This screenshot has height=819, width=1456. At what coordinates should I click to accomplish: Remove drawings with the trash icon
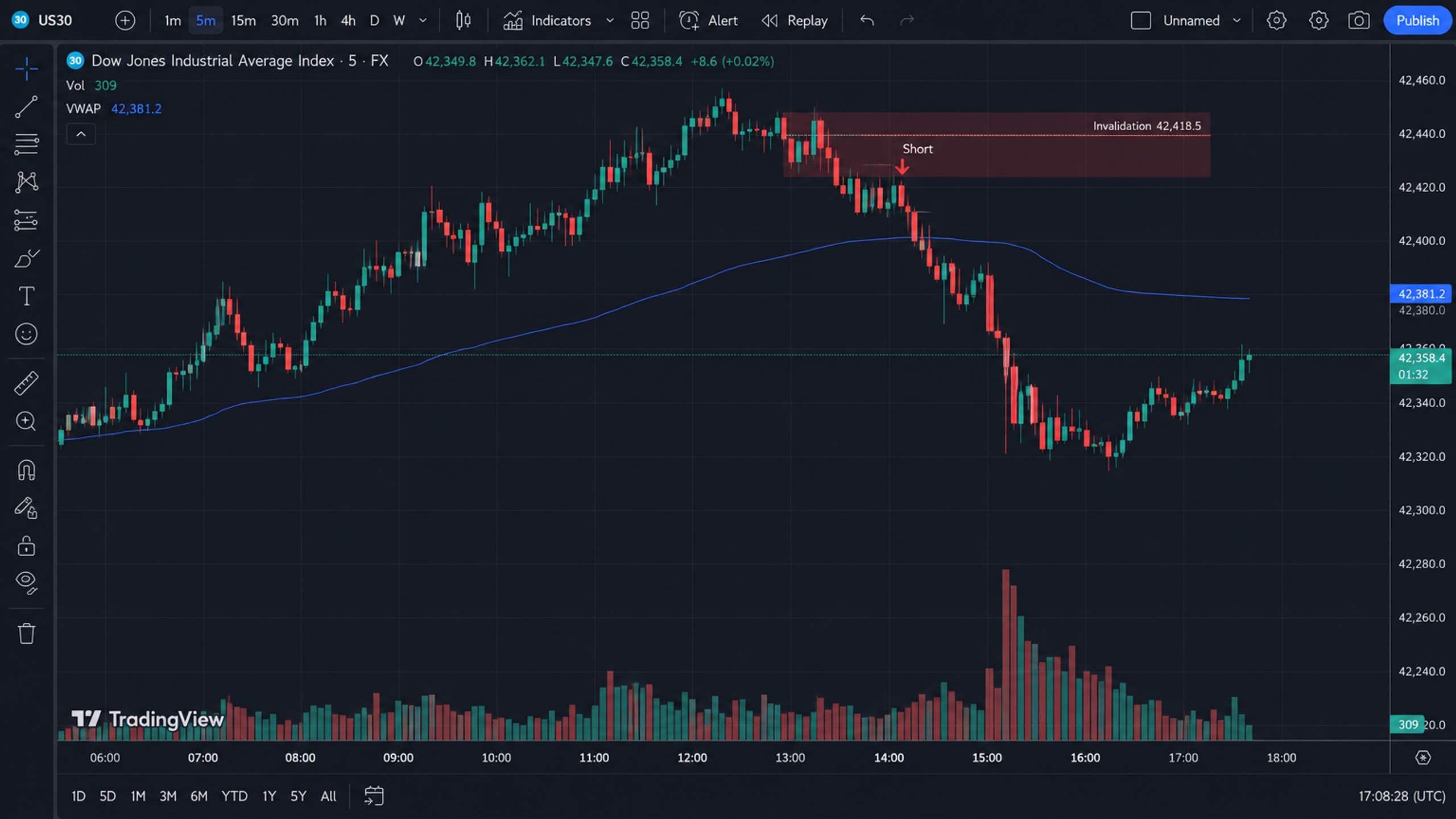(26, 633)
